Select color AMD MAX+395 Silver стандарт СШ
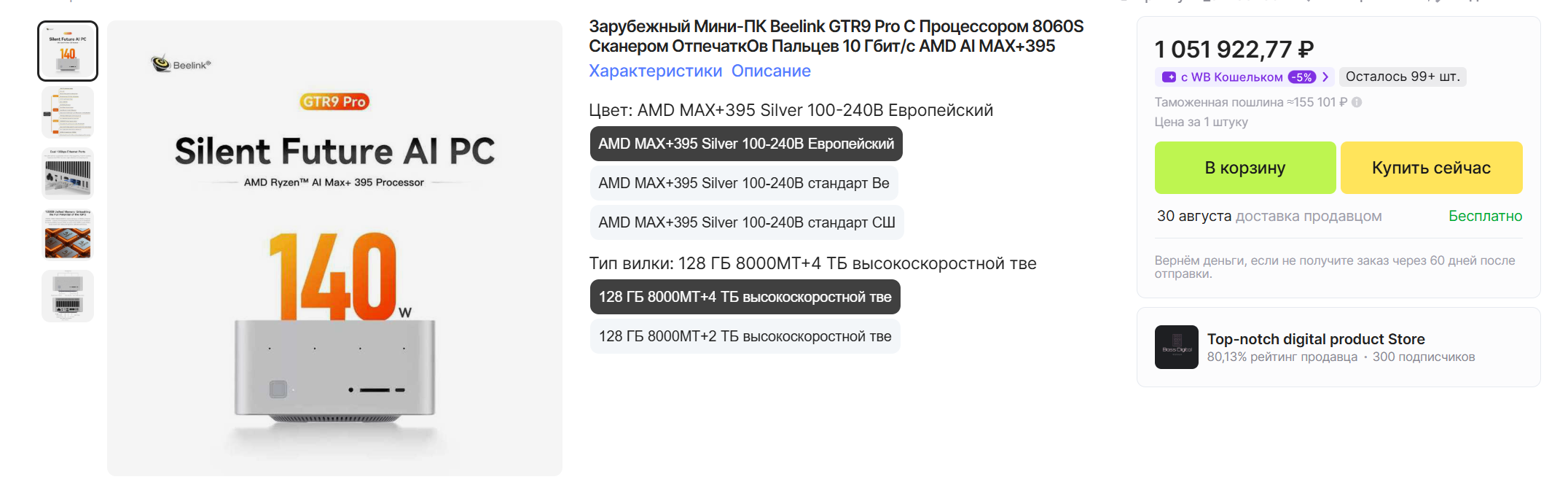The height and width of the screenshot is (493, 1568). 747,222
